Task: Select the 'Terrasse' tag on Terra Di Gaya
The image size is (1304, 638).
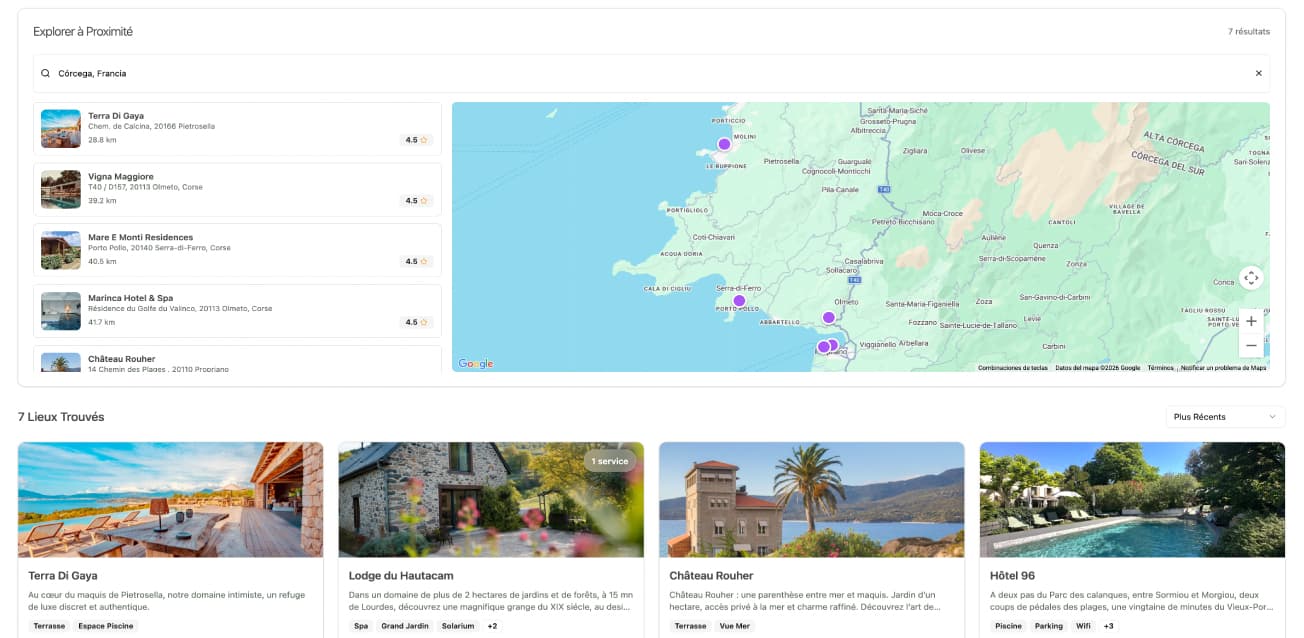Action: click(49, 623)
